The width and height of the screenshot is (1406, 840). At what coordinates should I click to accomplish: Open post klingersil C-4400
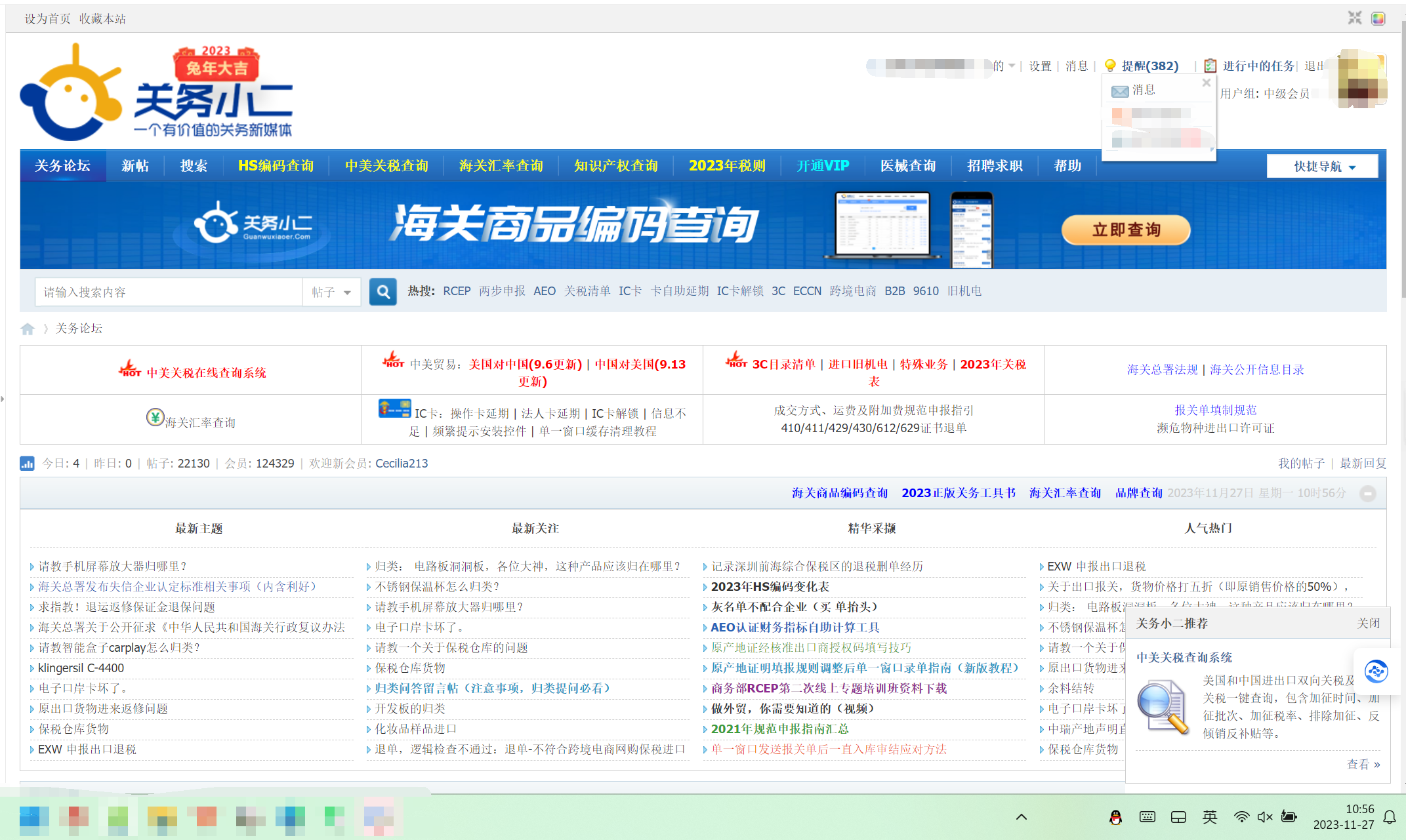81,668
